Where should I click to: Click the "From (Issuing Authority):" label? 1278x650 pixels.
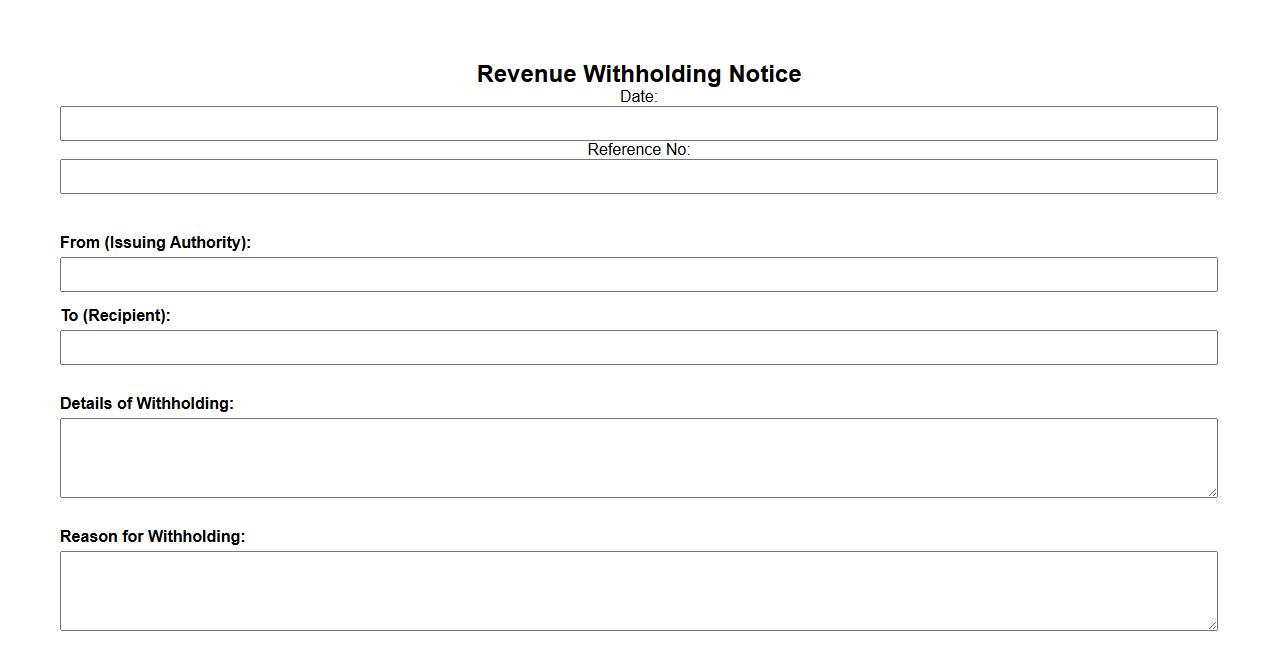click(155, 243)
